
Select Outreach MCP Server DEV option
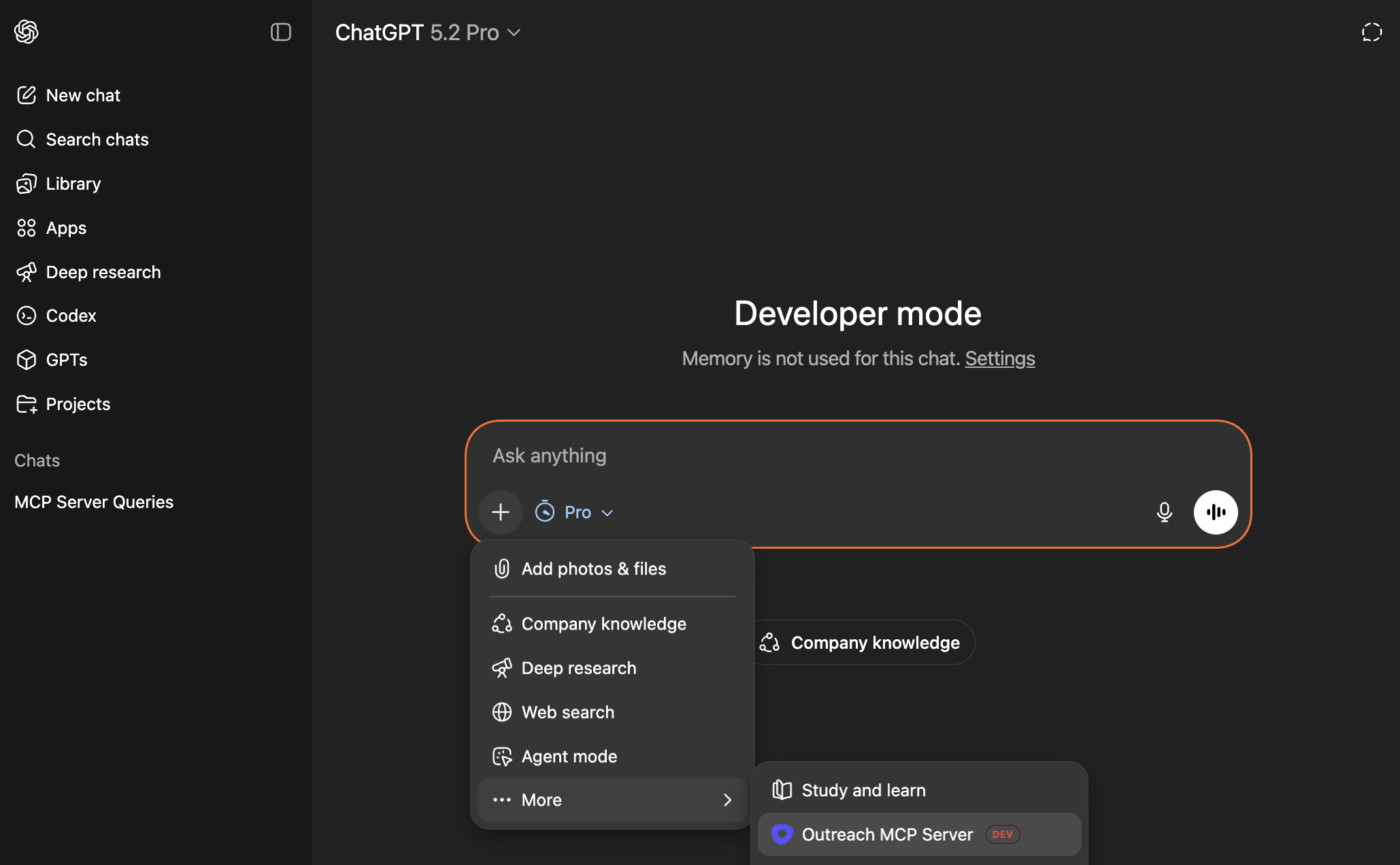click(887, 834)
